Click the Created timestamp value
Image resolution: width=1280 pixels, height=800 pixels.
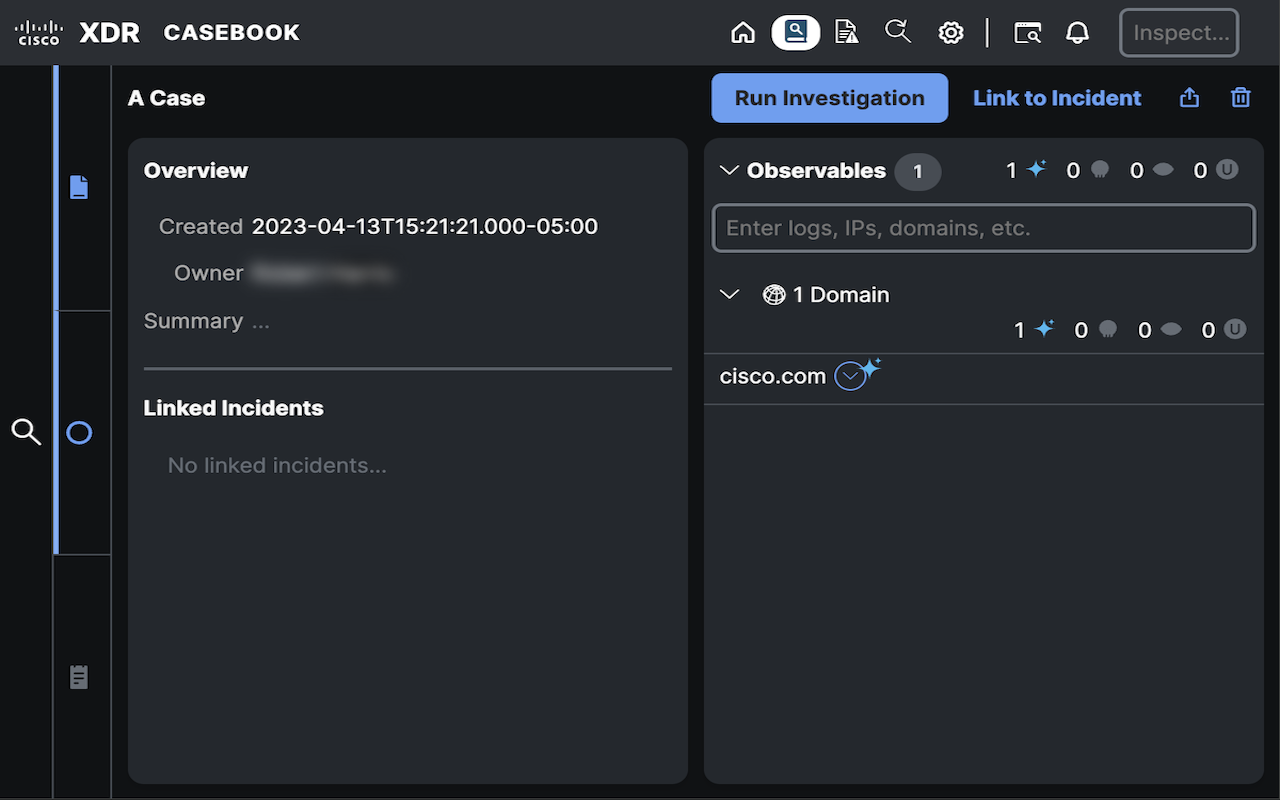coord(425,226)
